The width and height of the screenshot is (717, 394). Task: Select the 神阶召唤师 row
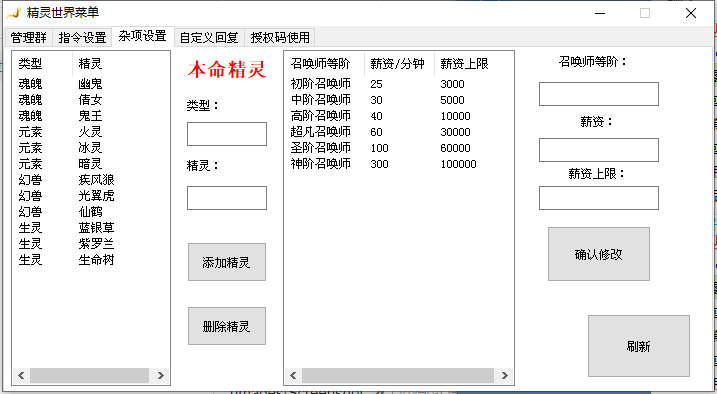coord(399,164)
